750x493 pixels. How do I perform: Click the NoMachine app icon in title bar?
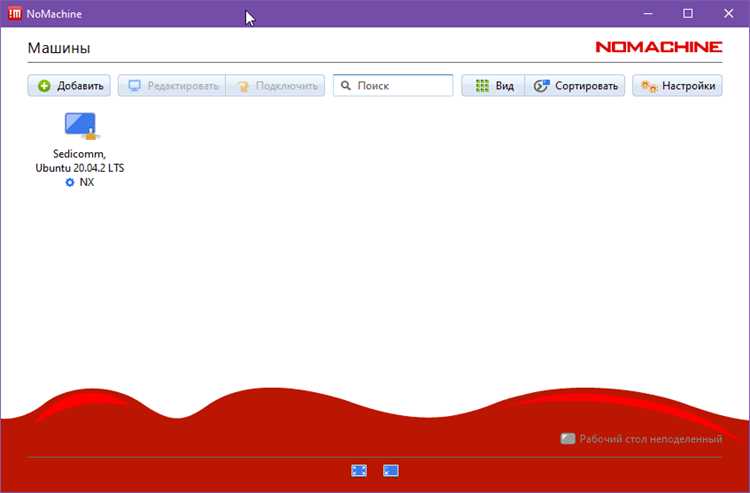pos(15,13)
